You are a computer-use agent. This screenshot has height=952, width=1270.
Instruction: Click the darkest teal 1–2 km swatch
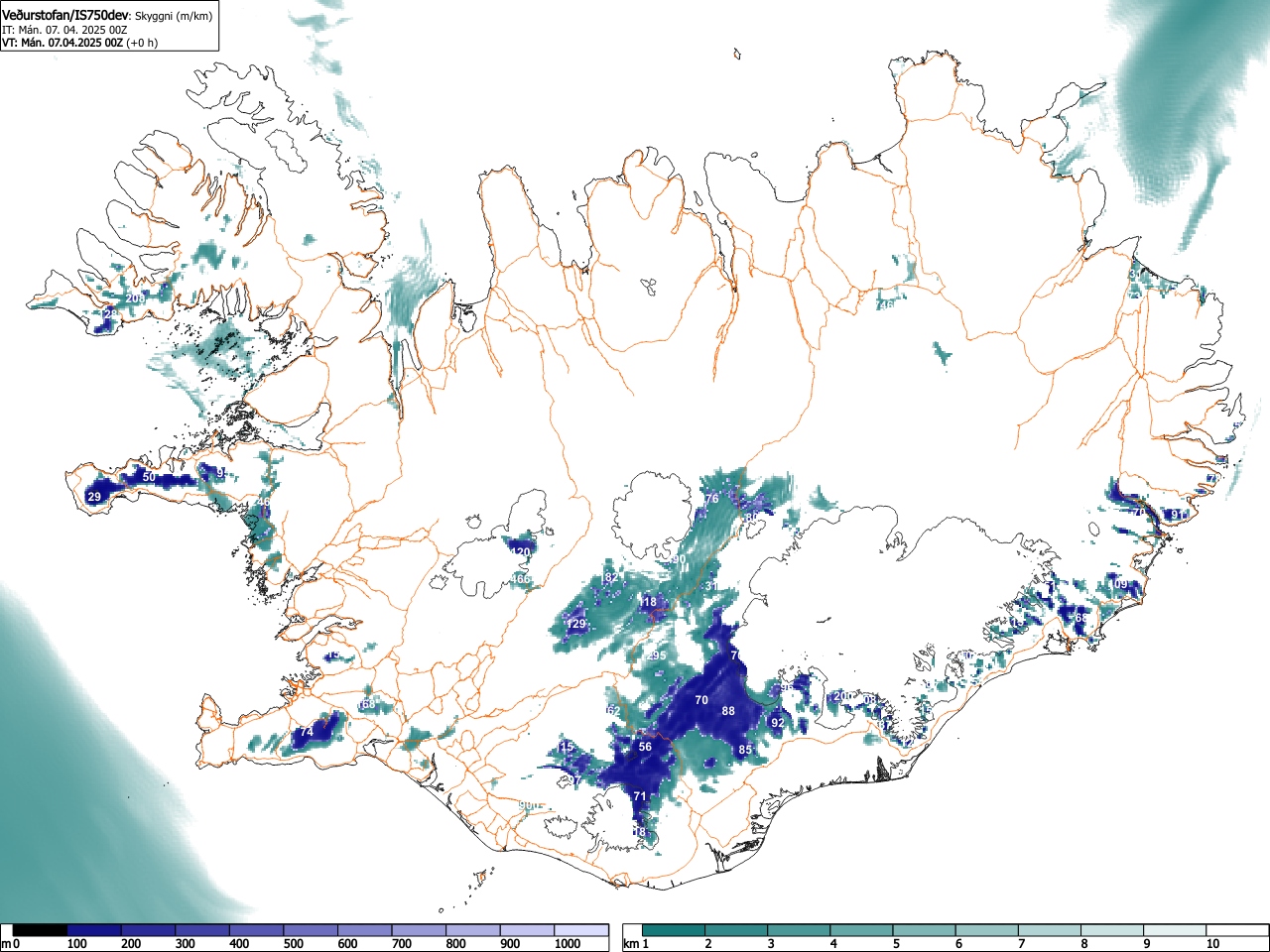[676, 930]
